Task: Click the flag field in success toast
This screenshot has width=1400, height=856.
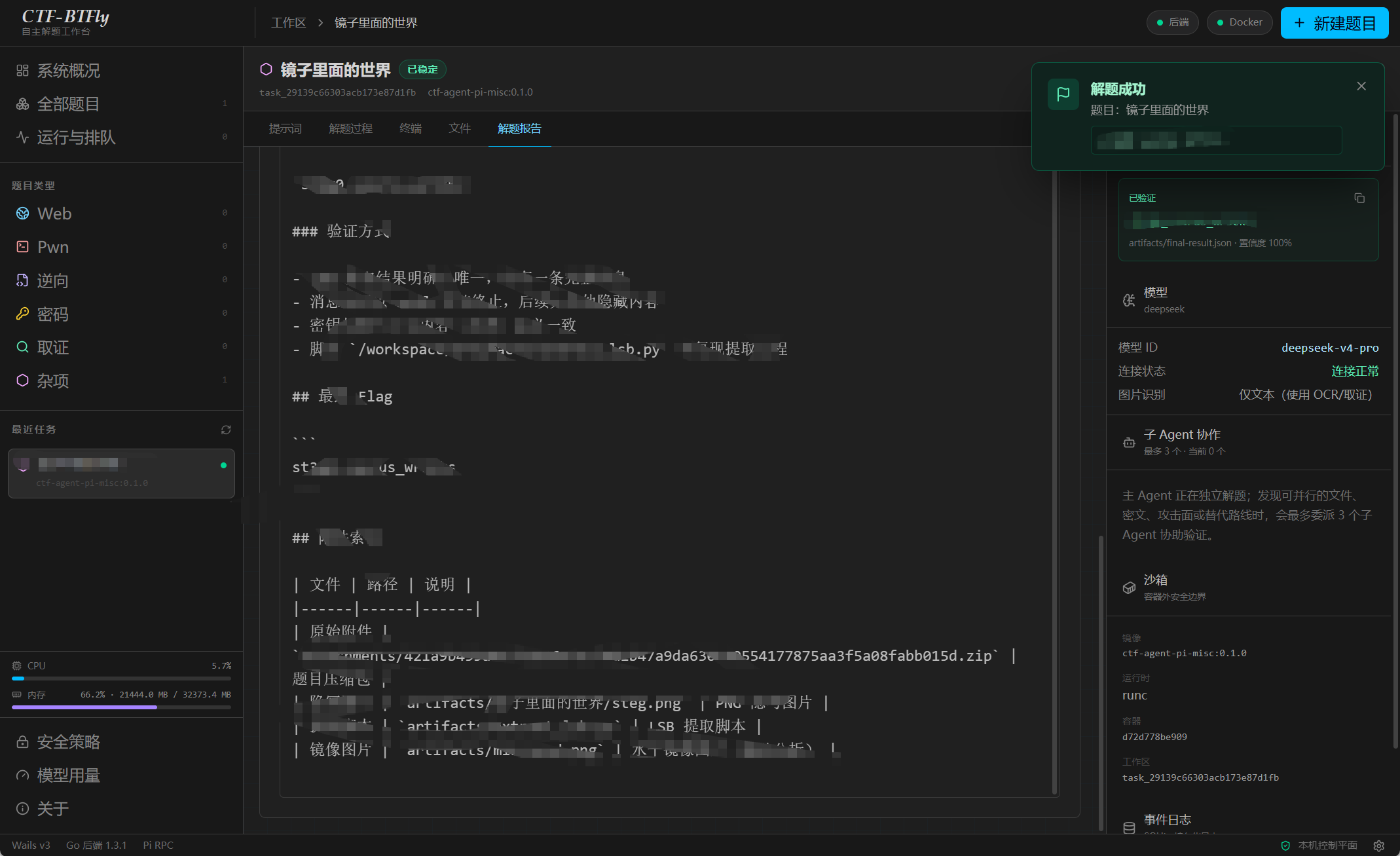Action: tap(1216, 140)
